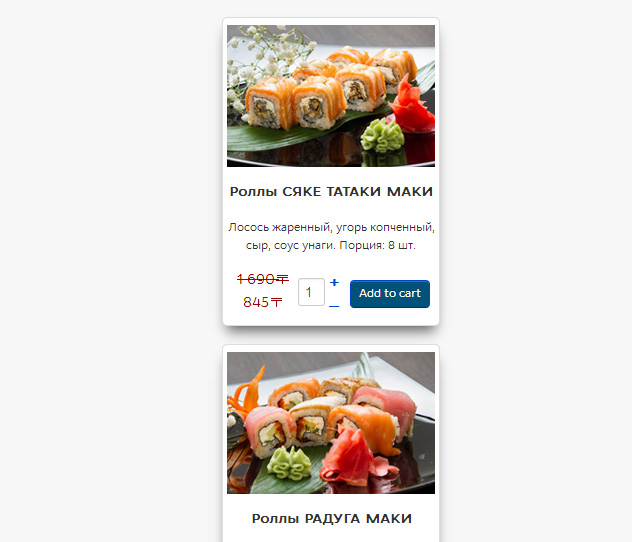Increase quantity with the plus icon
The width and height of the screenshot is (632, 542).
334,282
